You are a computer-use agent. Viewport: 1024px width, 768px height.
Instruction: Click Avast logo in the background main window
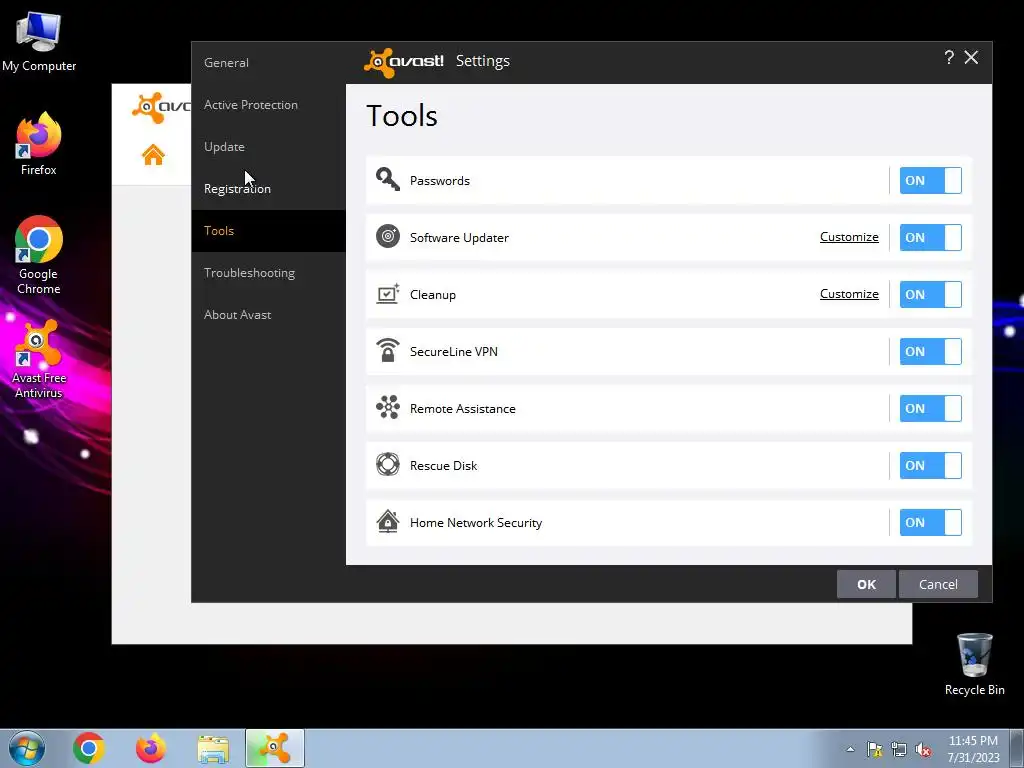[x=161, y=107]
